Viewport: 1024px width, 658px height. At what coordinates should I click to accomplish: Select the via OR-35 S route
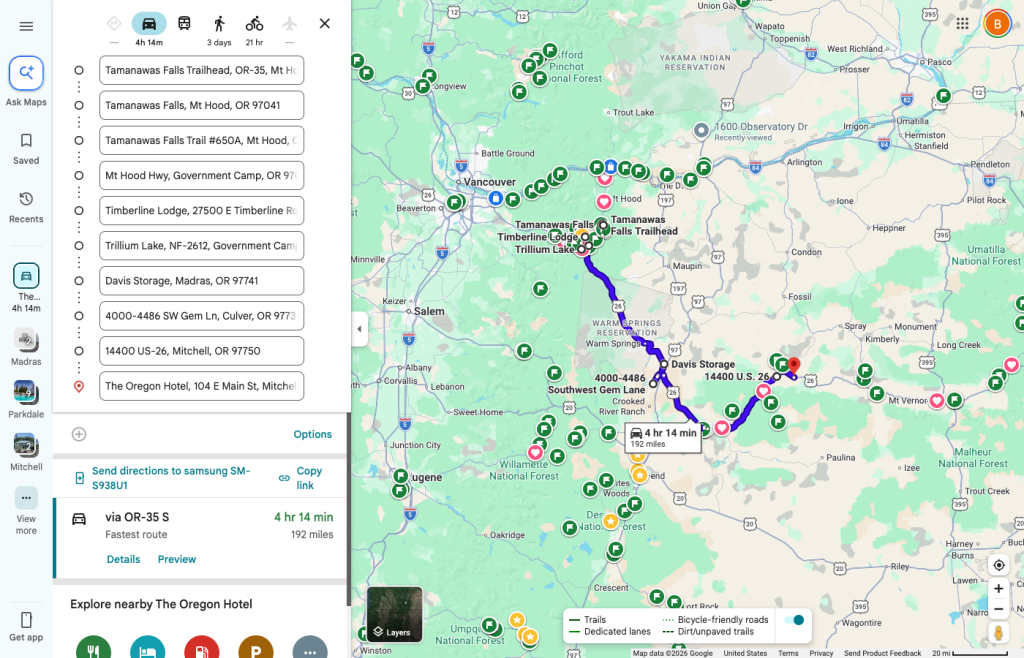(x=201, y=538)
